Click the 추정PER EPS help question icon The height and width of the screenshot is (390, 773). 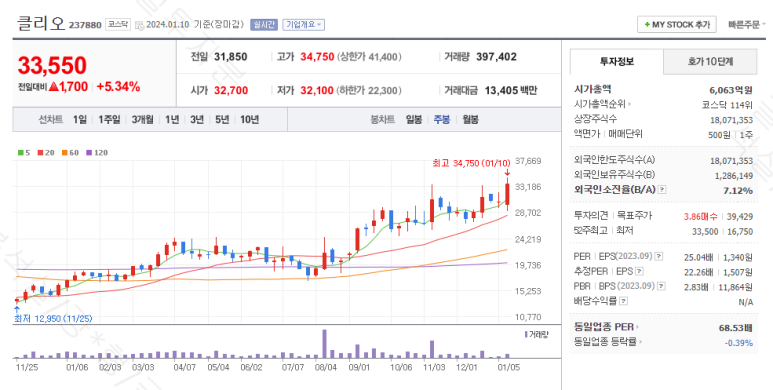pyautogui.click(x=639, y=271)
